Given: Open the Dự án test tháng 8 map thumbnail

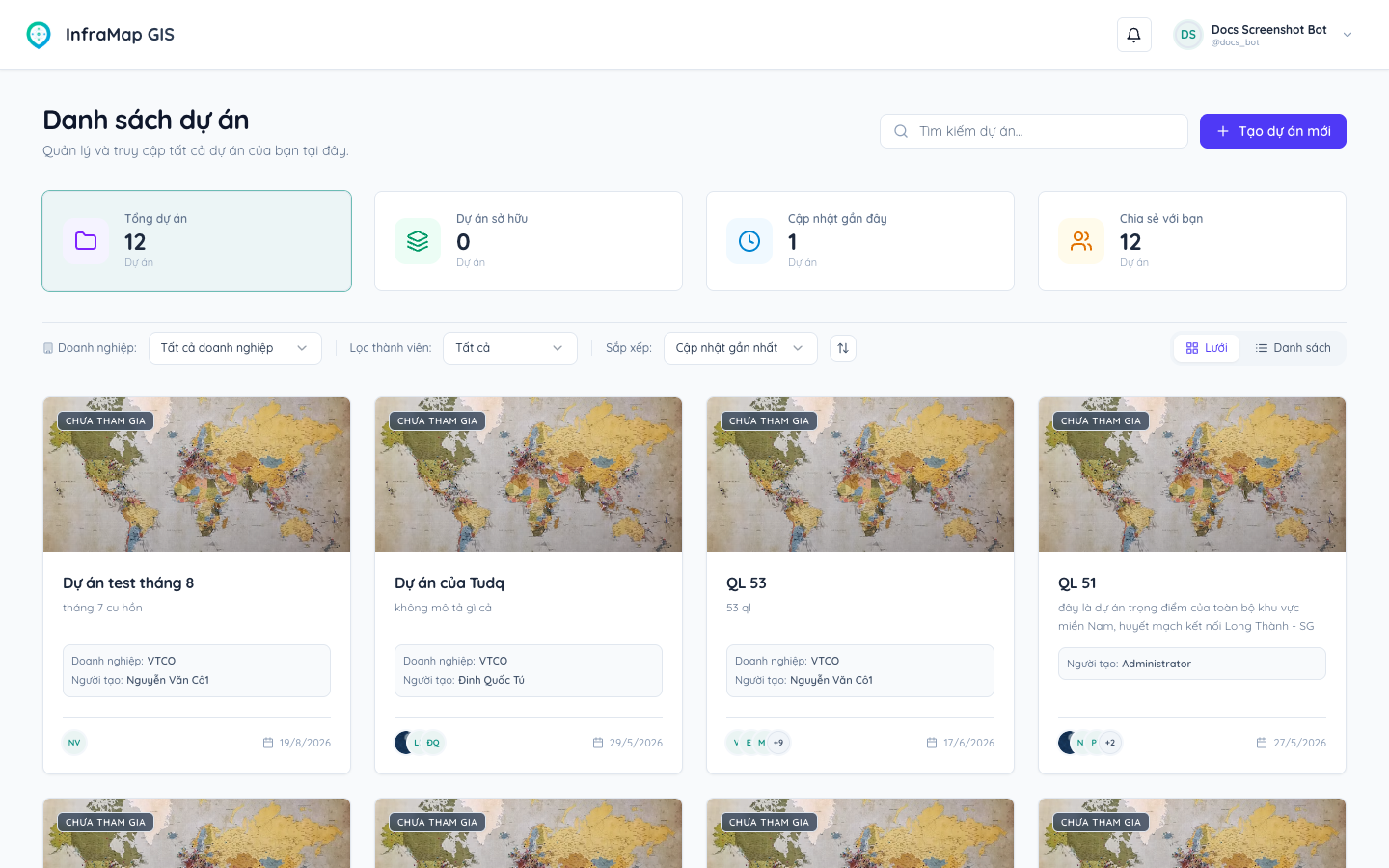Looking at the screenshot, I should click(197, 475).
